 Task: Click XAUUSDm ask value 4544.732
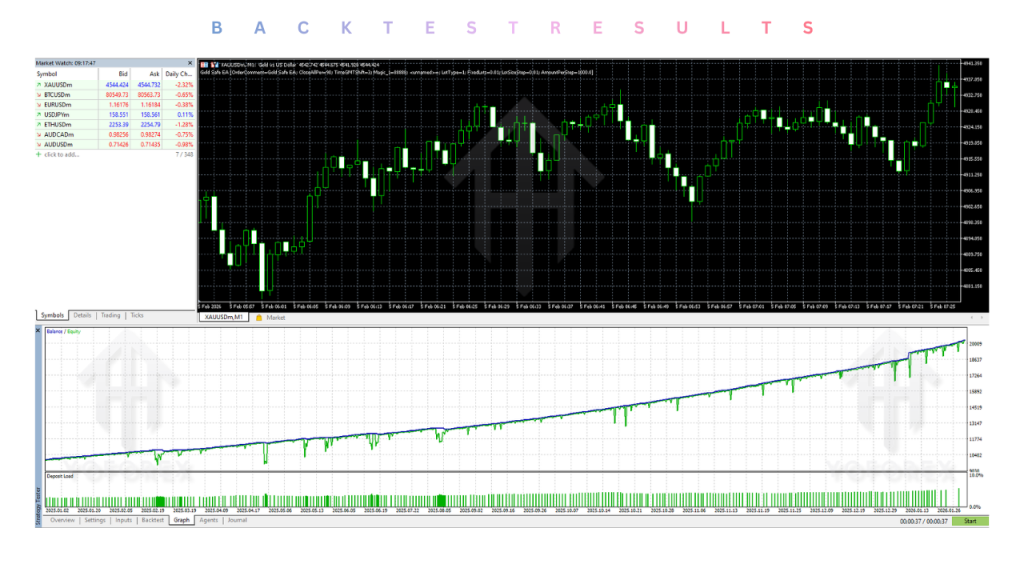point(149,85)
